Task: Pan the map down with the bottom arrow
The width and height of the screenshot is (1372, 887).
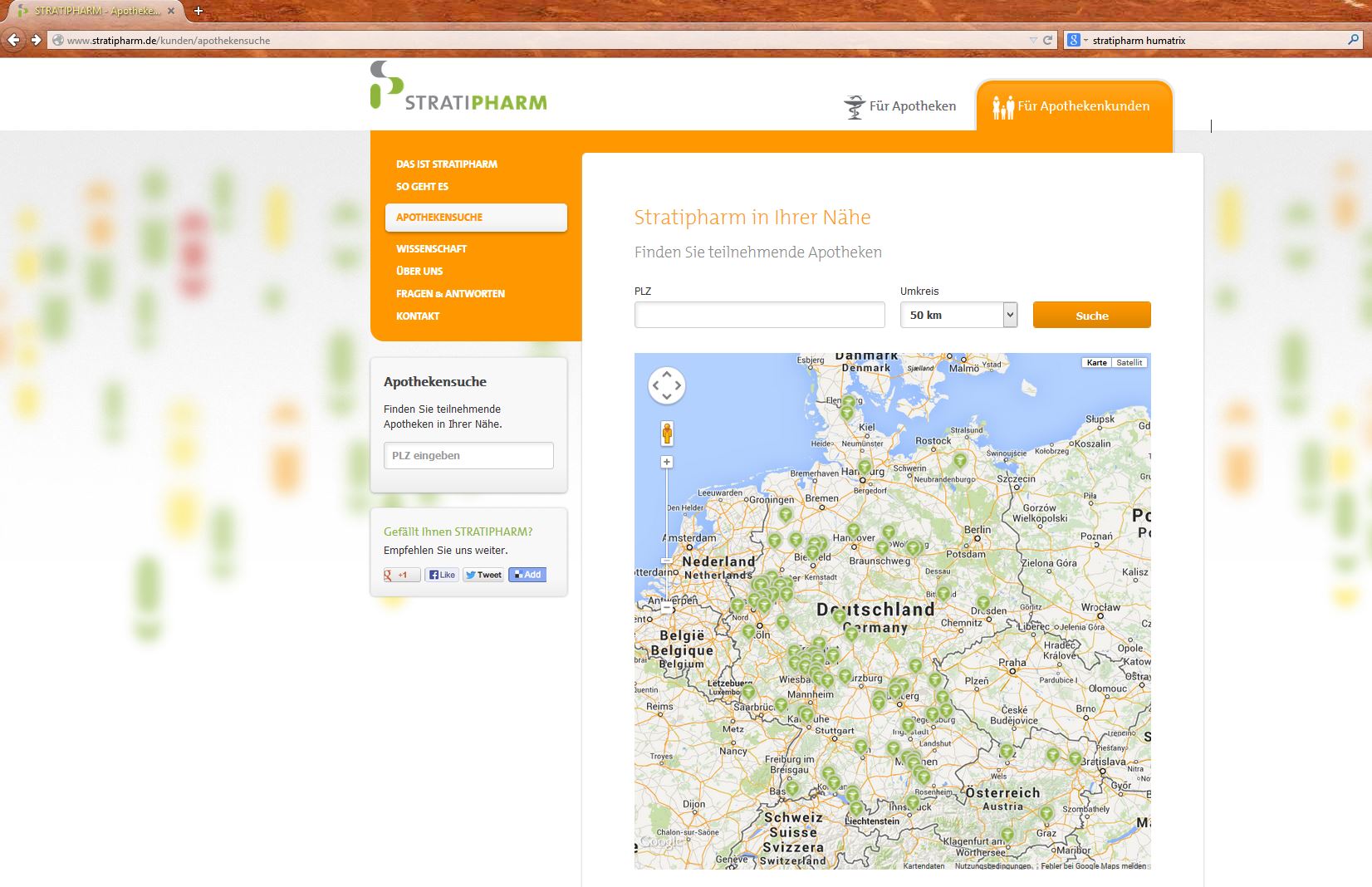Action: (667, 396)
